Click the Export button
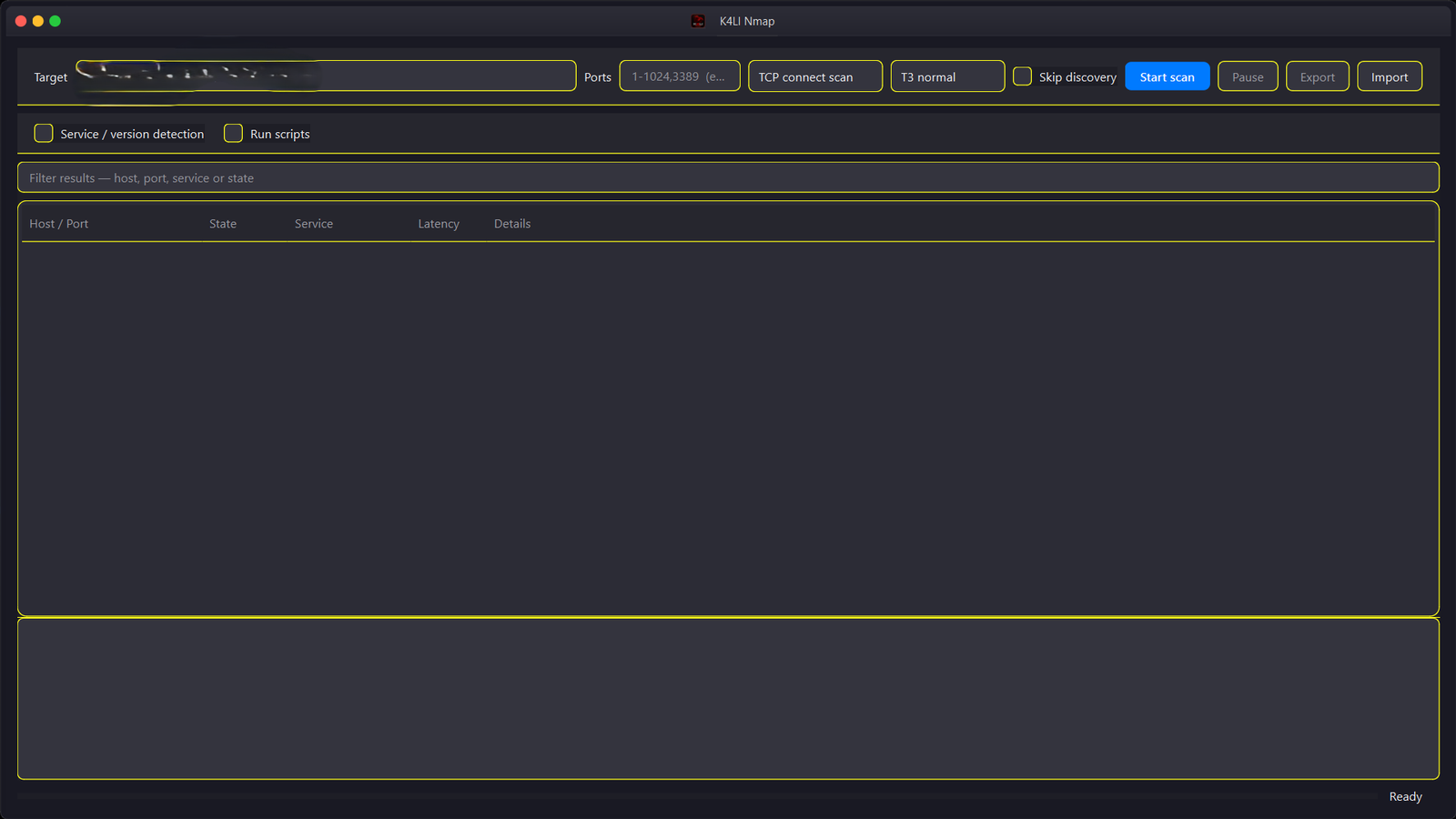The width and height of the screenshot is (1456, 819). pyautogui.click(x=1318, y=76)
